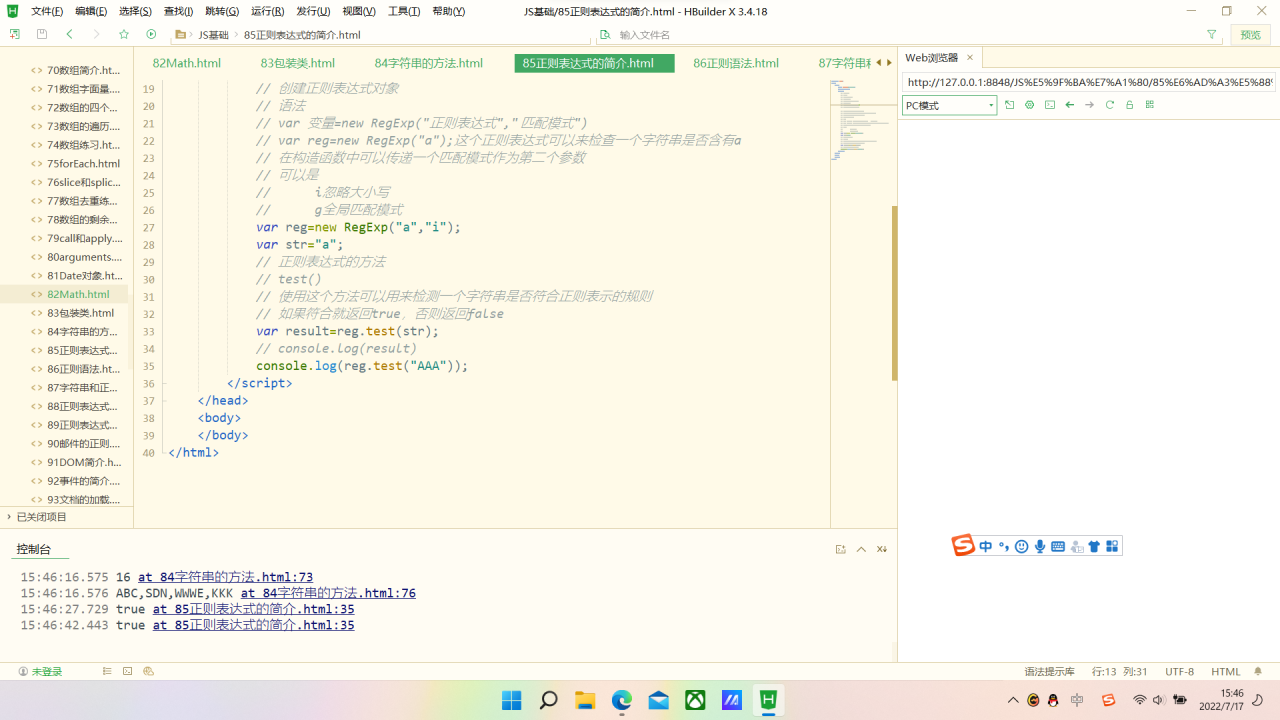Click the browser refresh icon
This screenshot has width=1280, height=720.
pos(1110,105)
